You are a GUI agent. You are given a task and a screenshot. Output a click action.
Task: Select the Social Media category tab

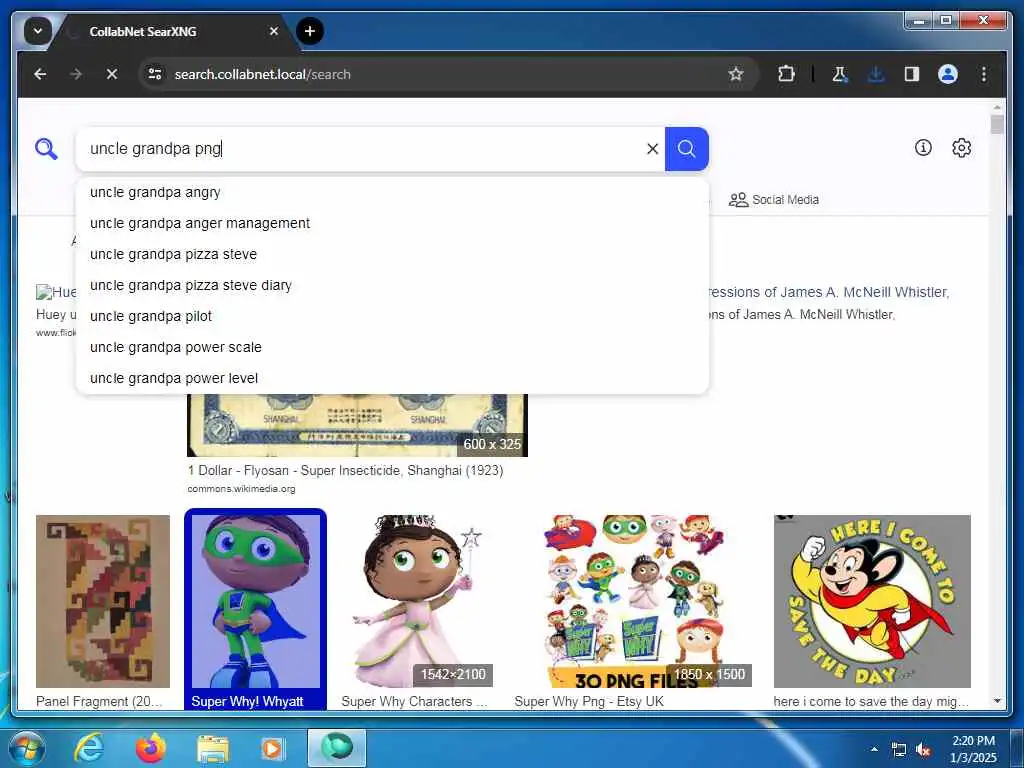(x=773, y=200)
